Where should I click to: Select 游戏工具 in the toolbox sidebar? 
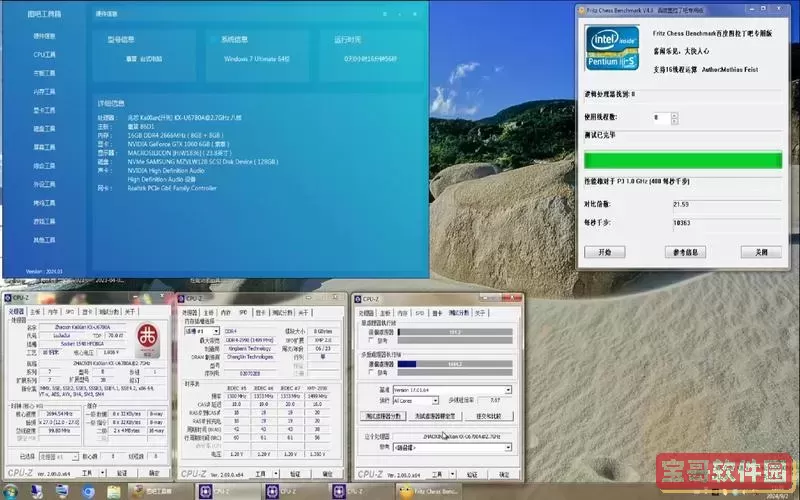(x=44, y=221)
